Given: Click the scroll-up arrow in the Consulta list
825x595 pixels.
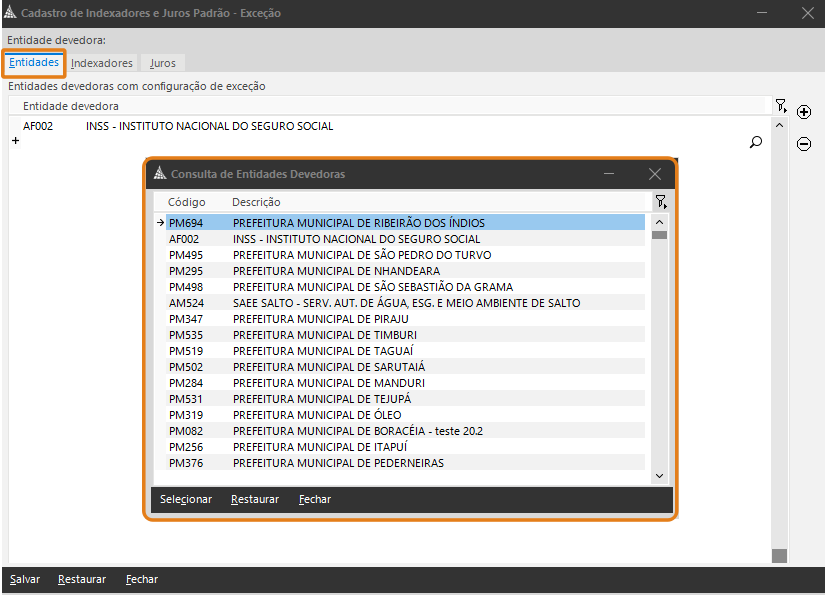Looking at the screenshot, I should pyautogui.click(x=659, y=222).
